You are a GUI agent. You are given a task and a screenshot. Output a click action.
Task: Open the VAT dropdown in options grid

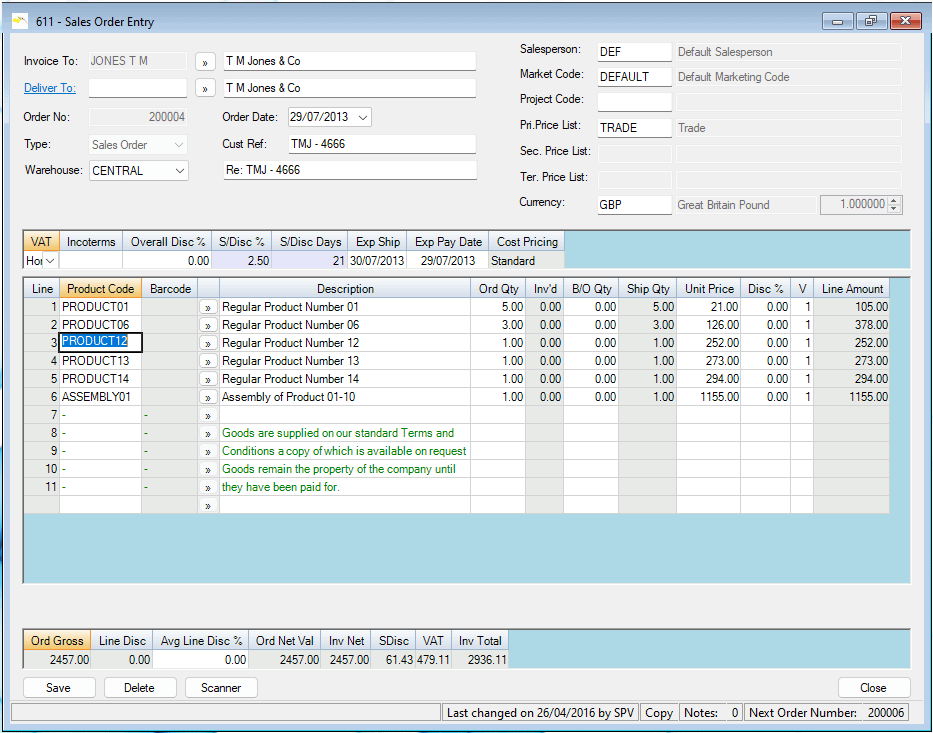(50, 261)
